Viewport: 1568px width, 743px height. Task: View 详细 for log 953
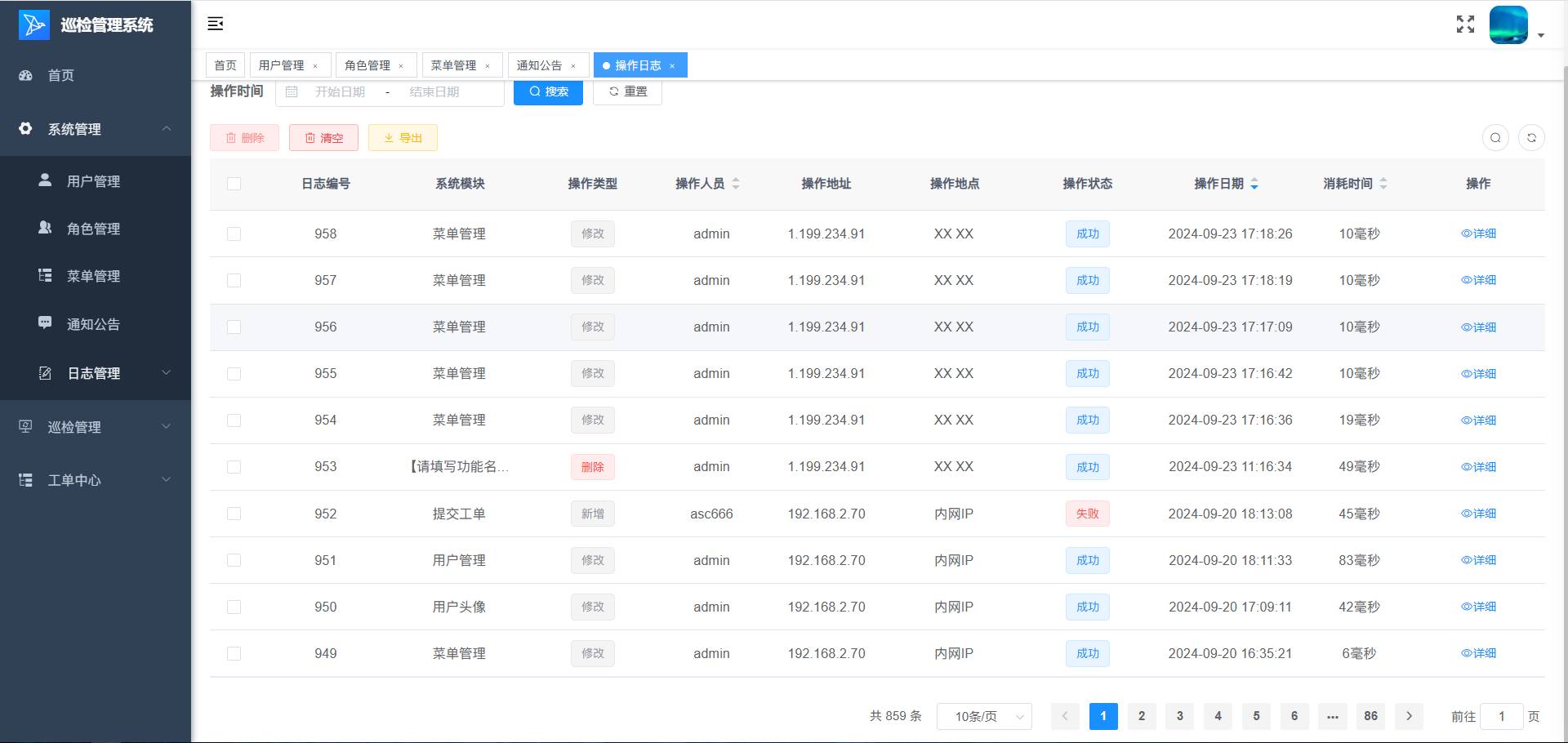pyautogui.click(x=1478, y=467)
